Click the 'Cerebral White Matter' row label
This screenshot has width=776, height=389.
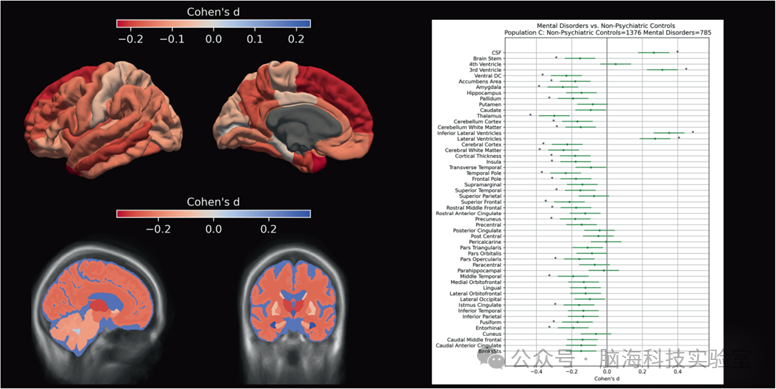474,150
